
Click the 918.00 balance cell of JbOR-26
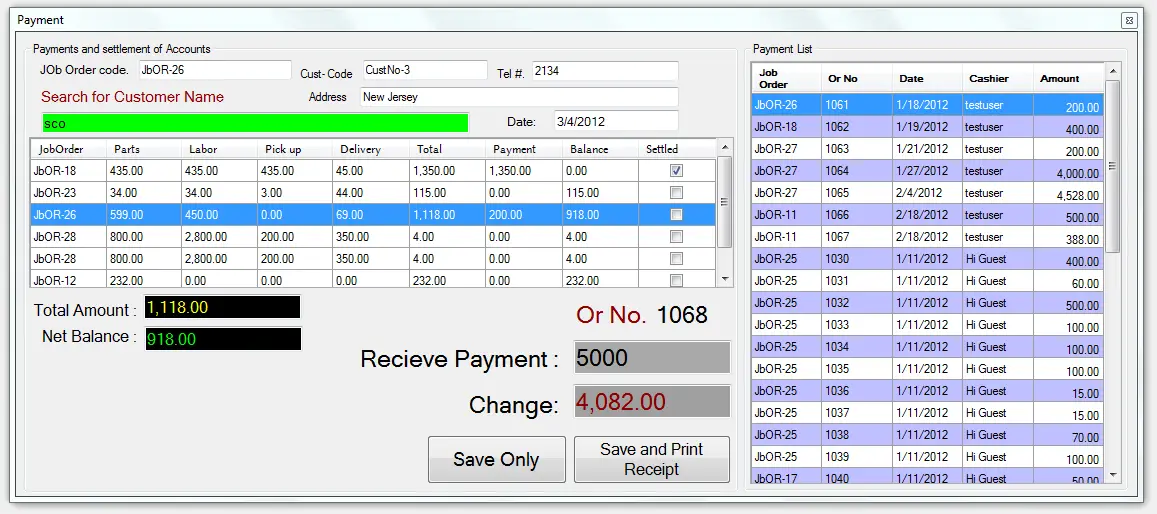(x=601, y=215)
